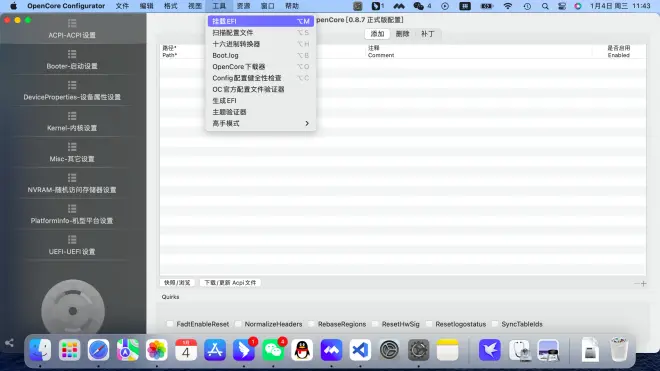The image size is (660, 371).
Task: Switch to 补丁 tab
Action: point(428,34)
